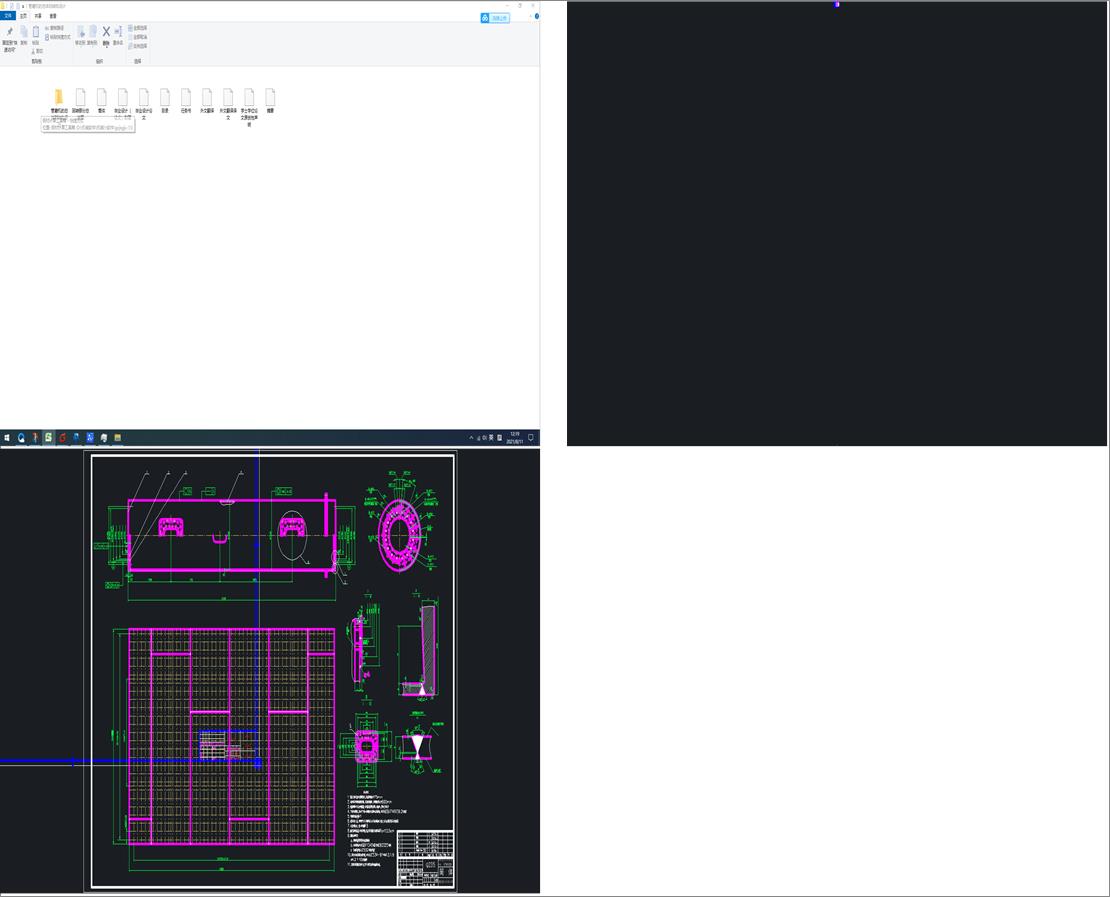Click the Pin to Quick Access icon
The width and height of the screenshot is (1110, 897).
pyautogui.click(x=9, y=33)
